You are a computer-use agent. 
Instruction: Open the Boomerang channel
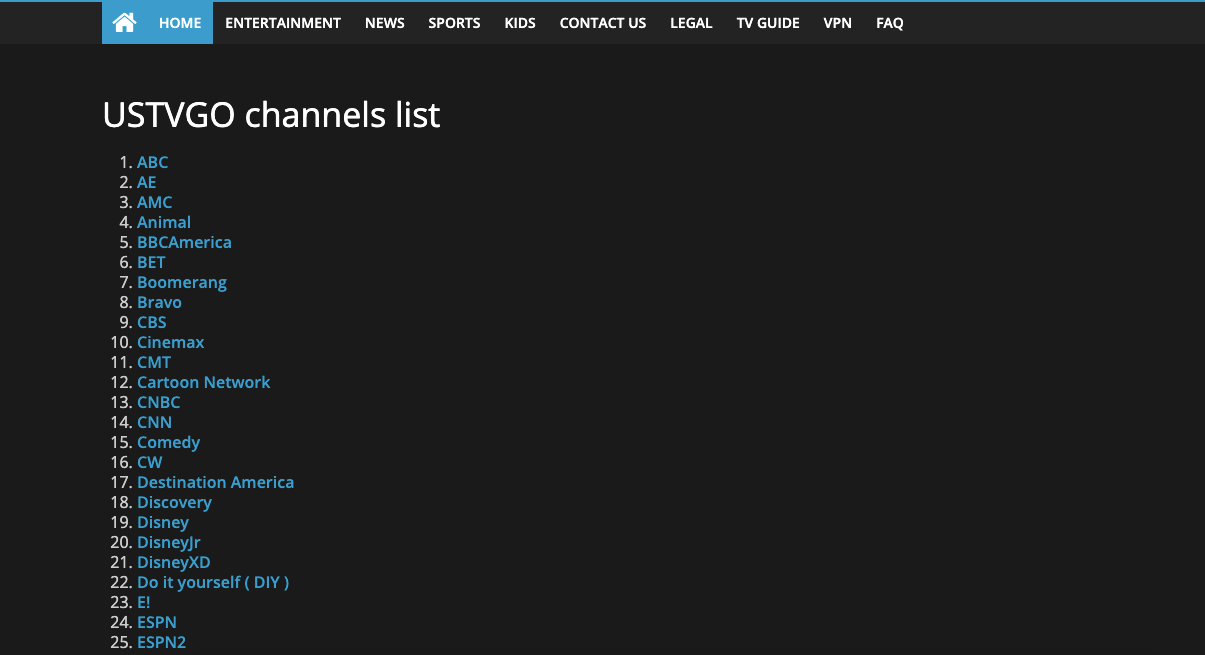182,282
